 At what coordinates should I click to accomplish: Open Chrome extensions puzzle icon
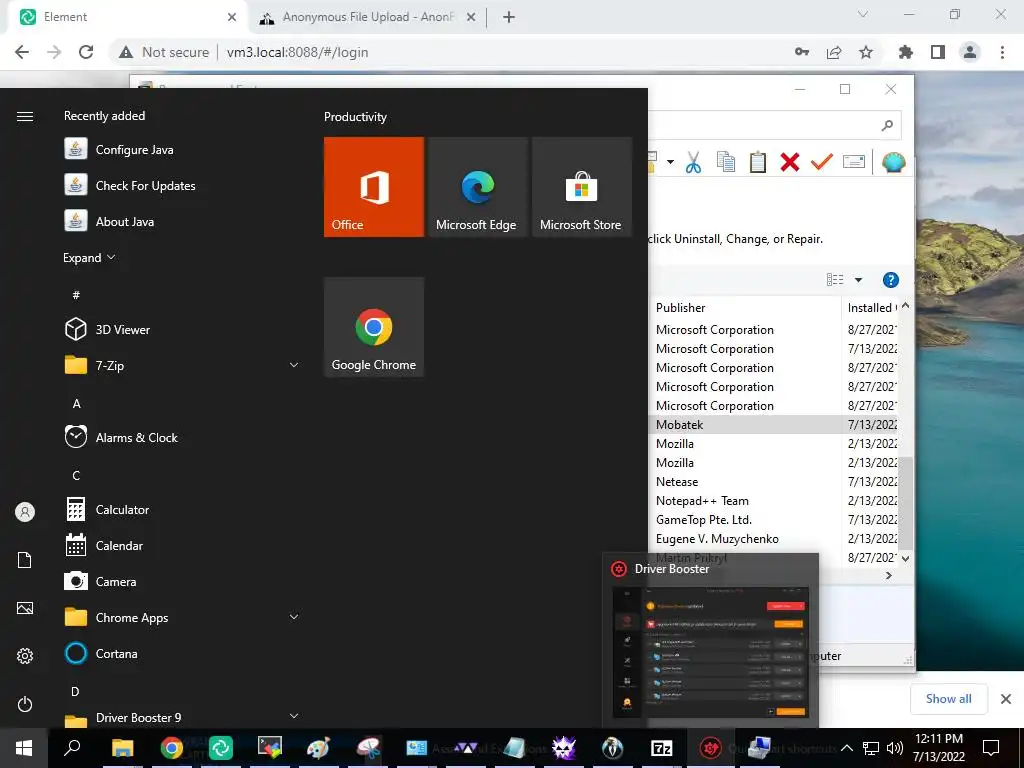click(x=906, y=52)
